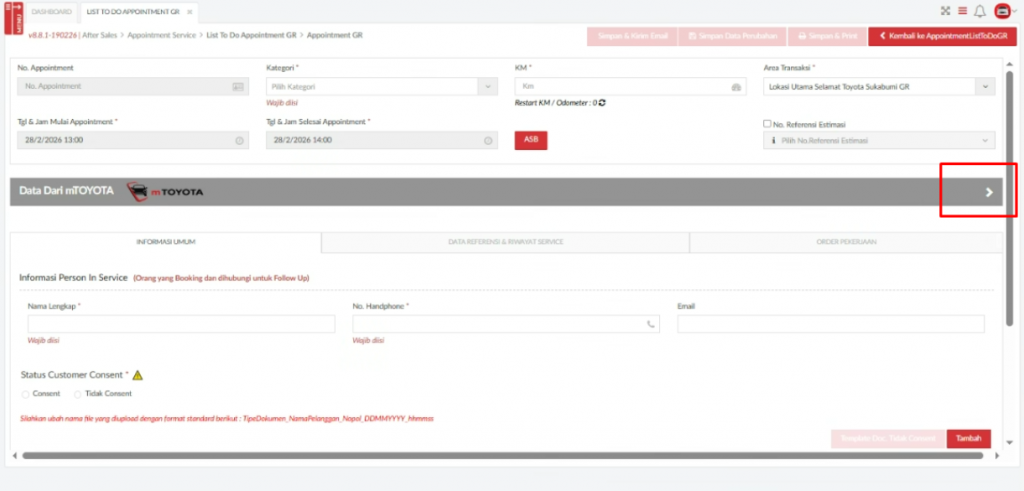The width and height of the screenshot is (1024, 491).
Task: Open the Area Transaksi dropdown
Action: [x=877, y=87]
